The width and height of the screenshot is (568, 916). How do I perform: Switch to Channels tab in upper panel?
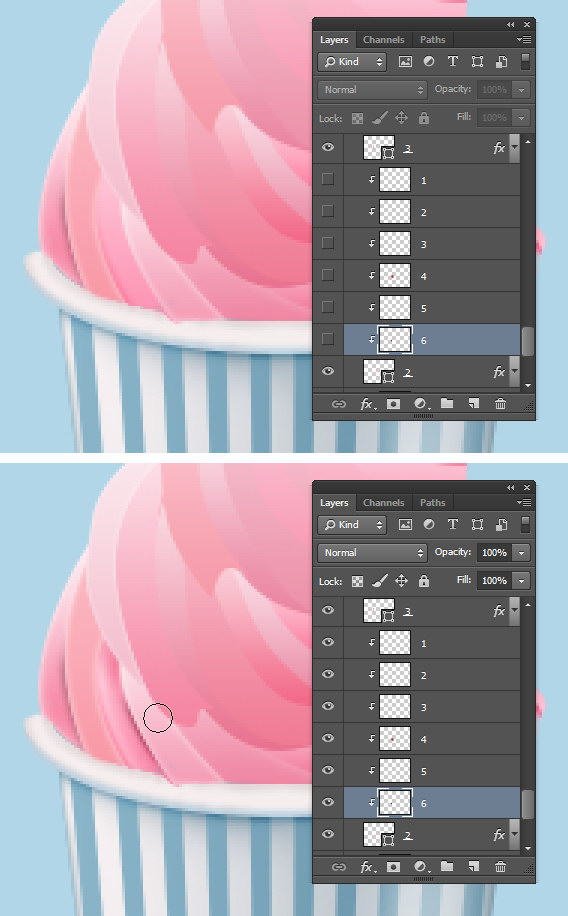(383, 40)
